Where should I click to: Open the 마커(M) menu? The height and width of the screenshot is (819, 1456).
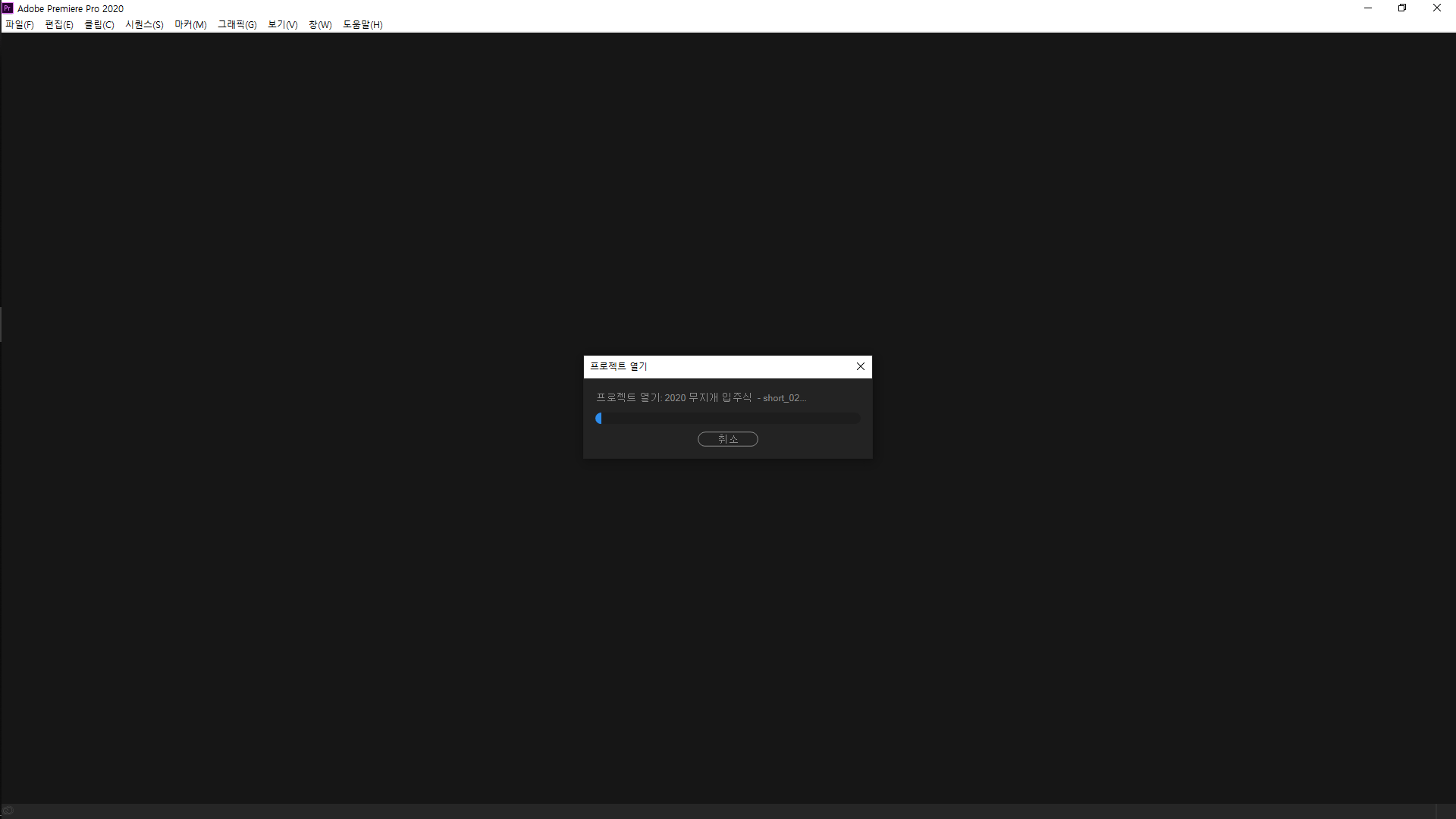click(190, 24)
